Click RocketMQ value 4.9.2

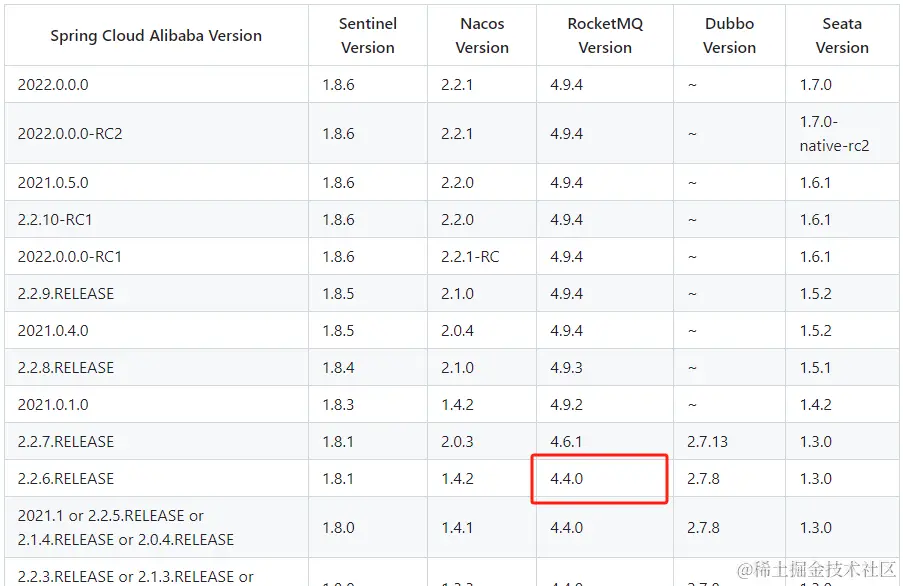(x=566, y=404)
